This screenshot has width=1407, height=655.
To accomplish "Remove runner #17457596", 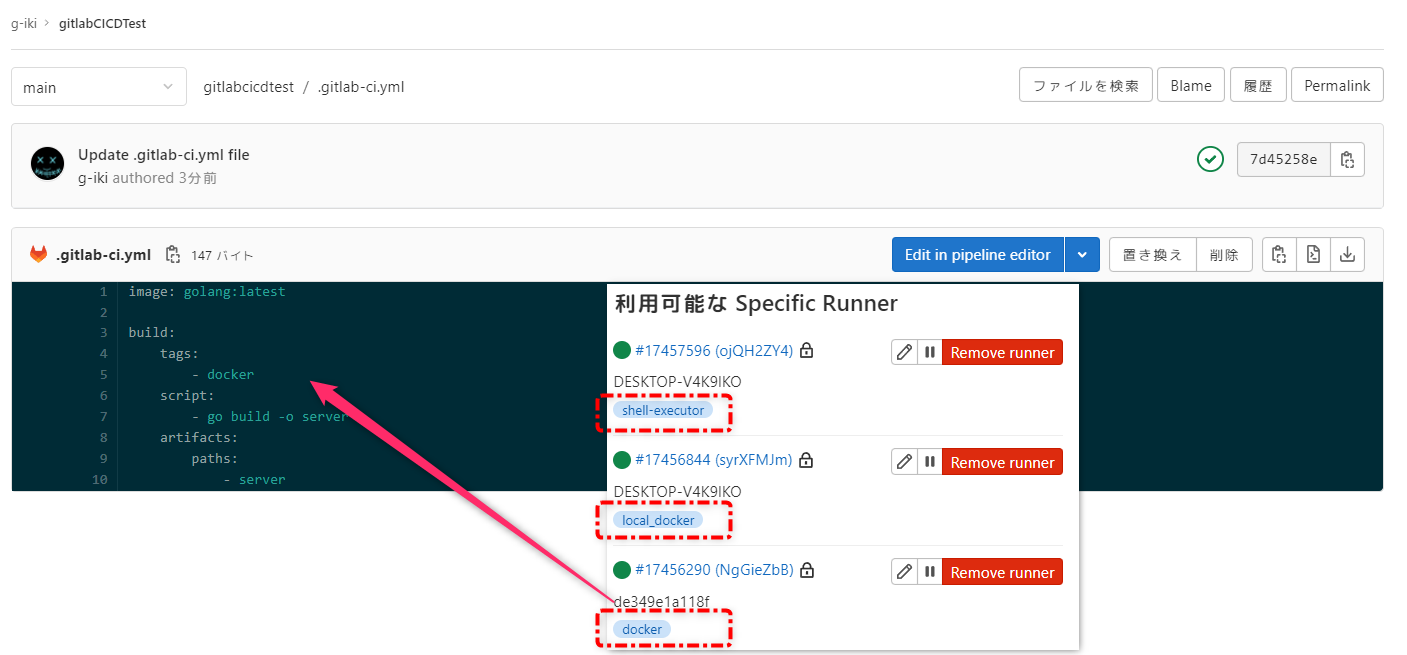I will click(x=1002, y=352).
